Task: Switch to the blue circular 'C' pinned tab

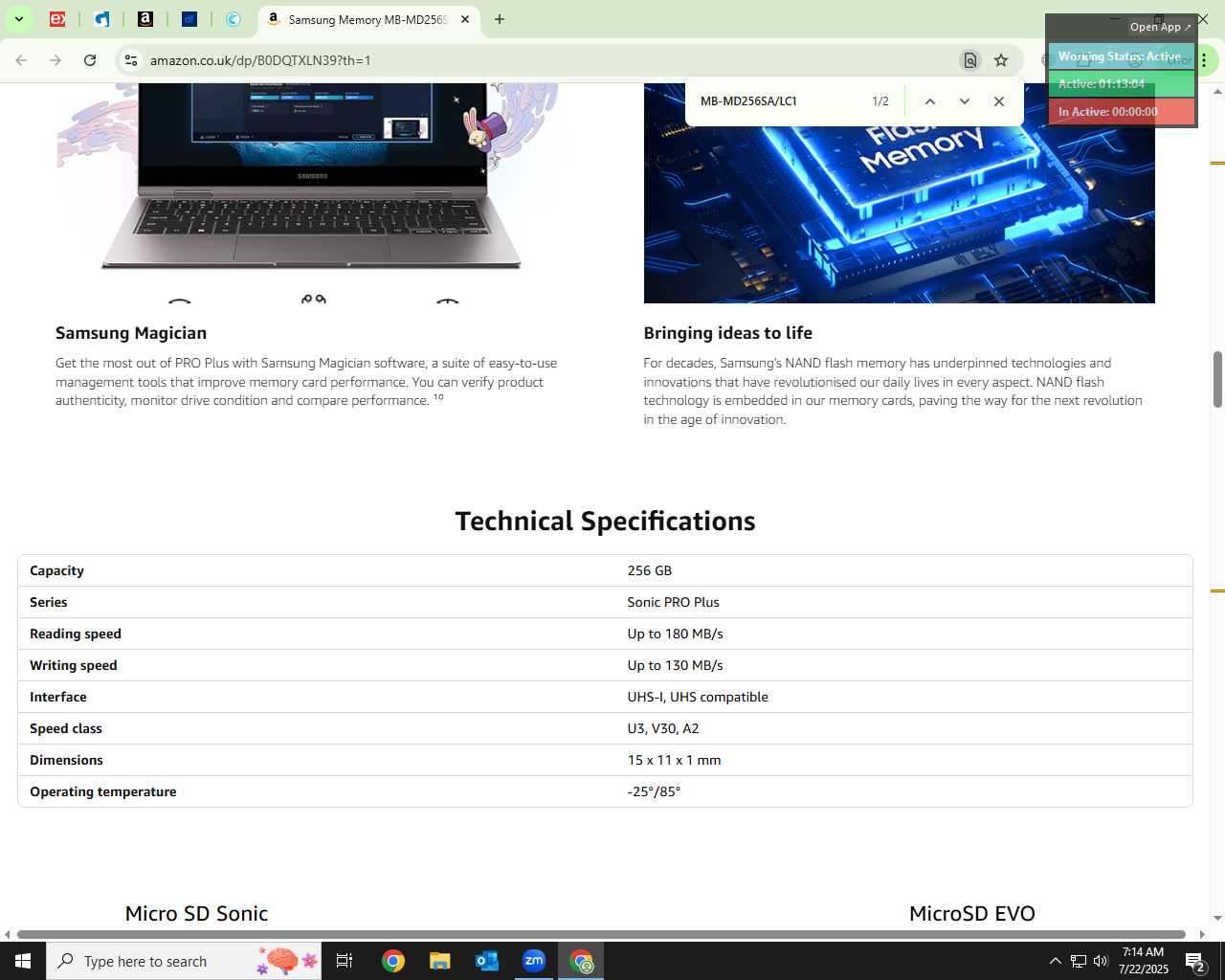Action: click(x=234, y=19)
